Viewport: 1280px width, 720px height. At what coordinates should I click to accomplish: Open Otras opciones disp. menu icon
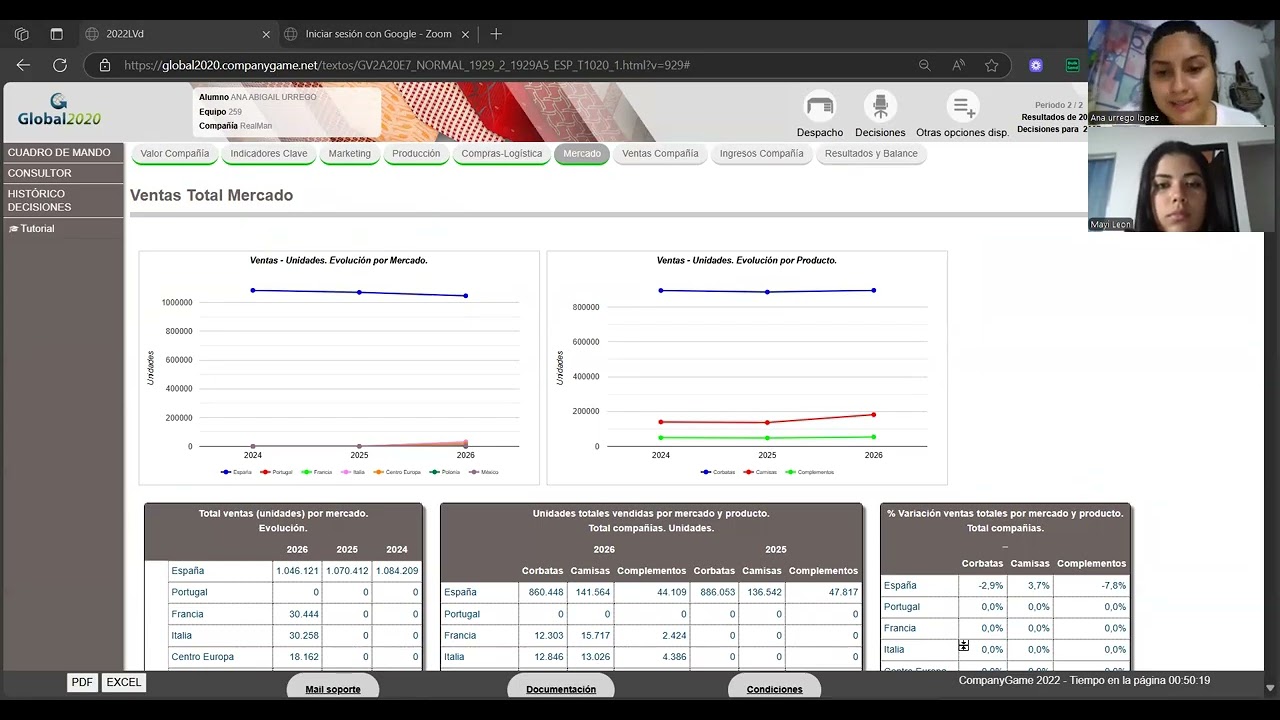click(x=963, y=106)
